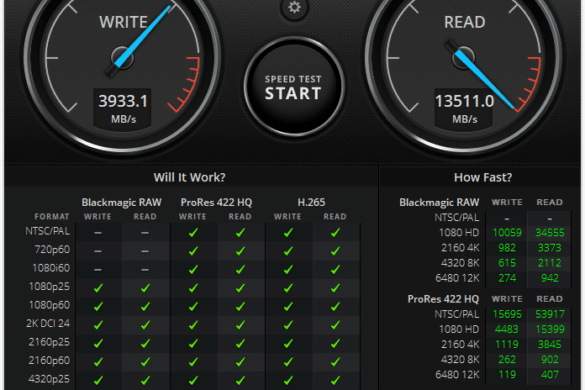The height and width of the screenshot is (390, 585).
Task: Click Blackmagic RAW read checkmark for 1080p25
Action: pyautogui.click(x=146, y=288)
